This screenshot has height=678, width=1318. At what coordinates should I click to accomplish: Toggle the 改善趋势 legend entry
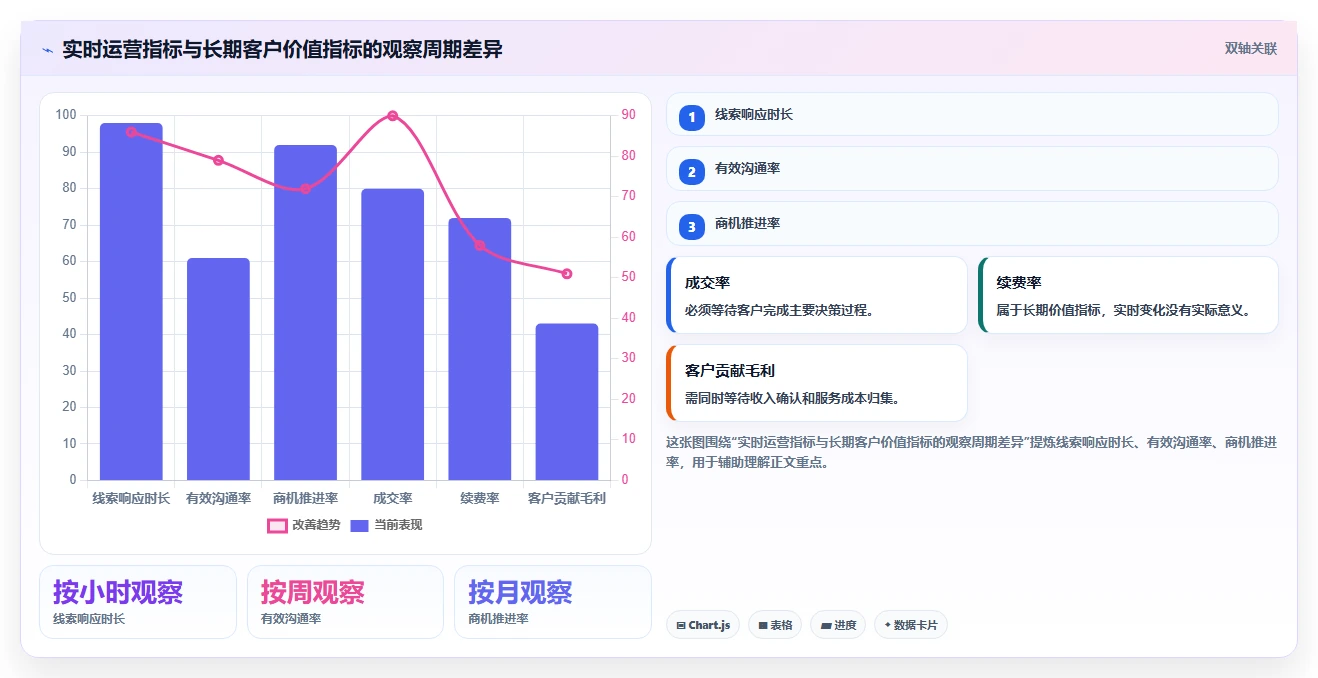[x=303, y=525]
